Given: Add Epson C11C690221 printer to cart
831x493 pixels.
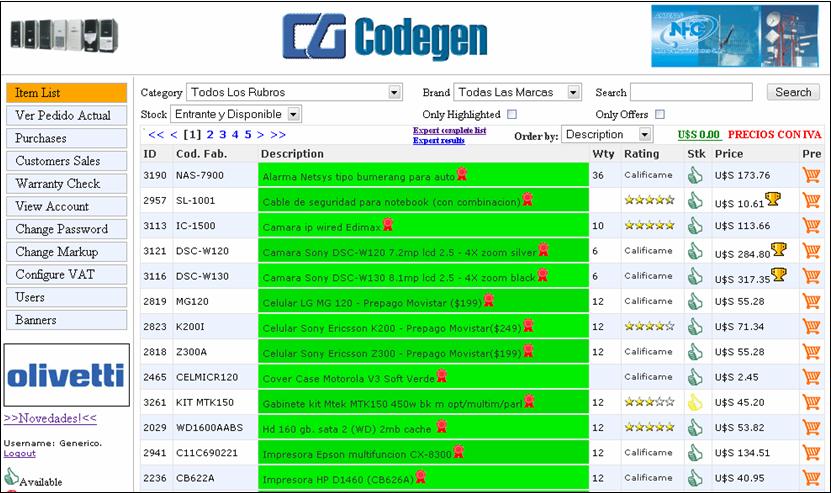Looking at the screenshot, I should (811, 453).
